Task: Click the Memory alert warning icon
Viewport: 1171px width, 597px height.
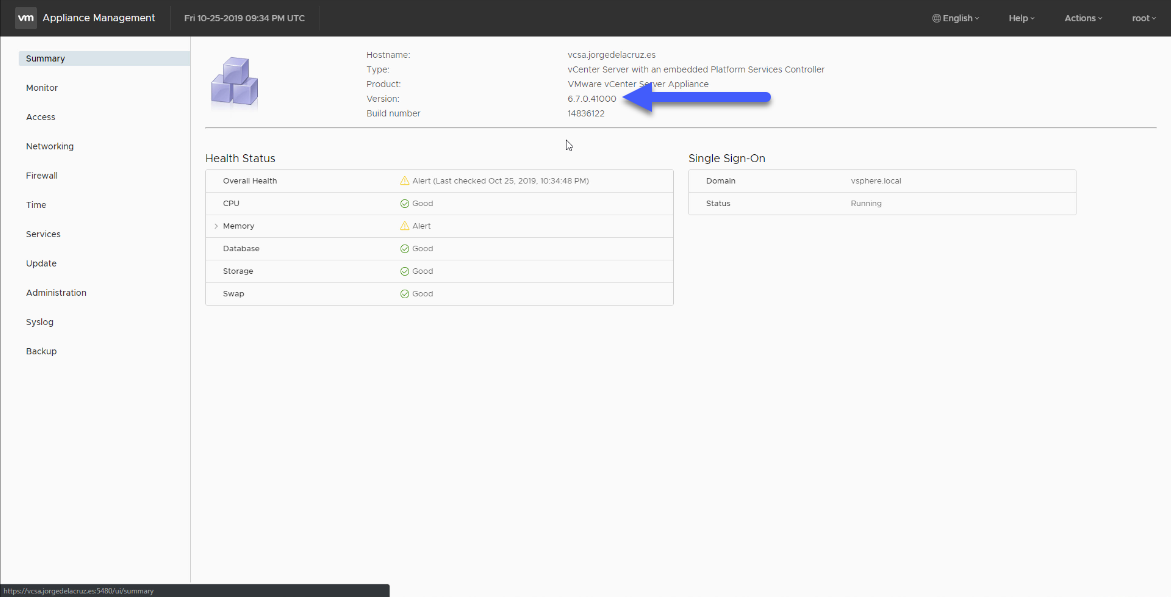Action: [405, 226]
